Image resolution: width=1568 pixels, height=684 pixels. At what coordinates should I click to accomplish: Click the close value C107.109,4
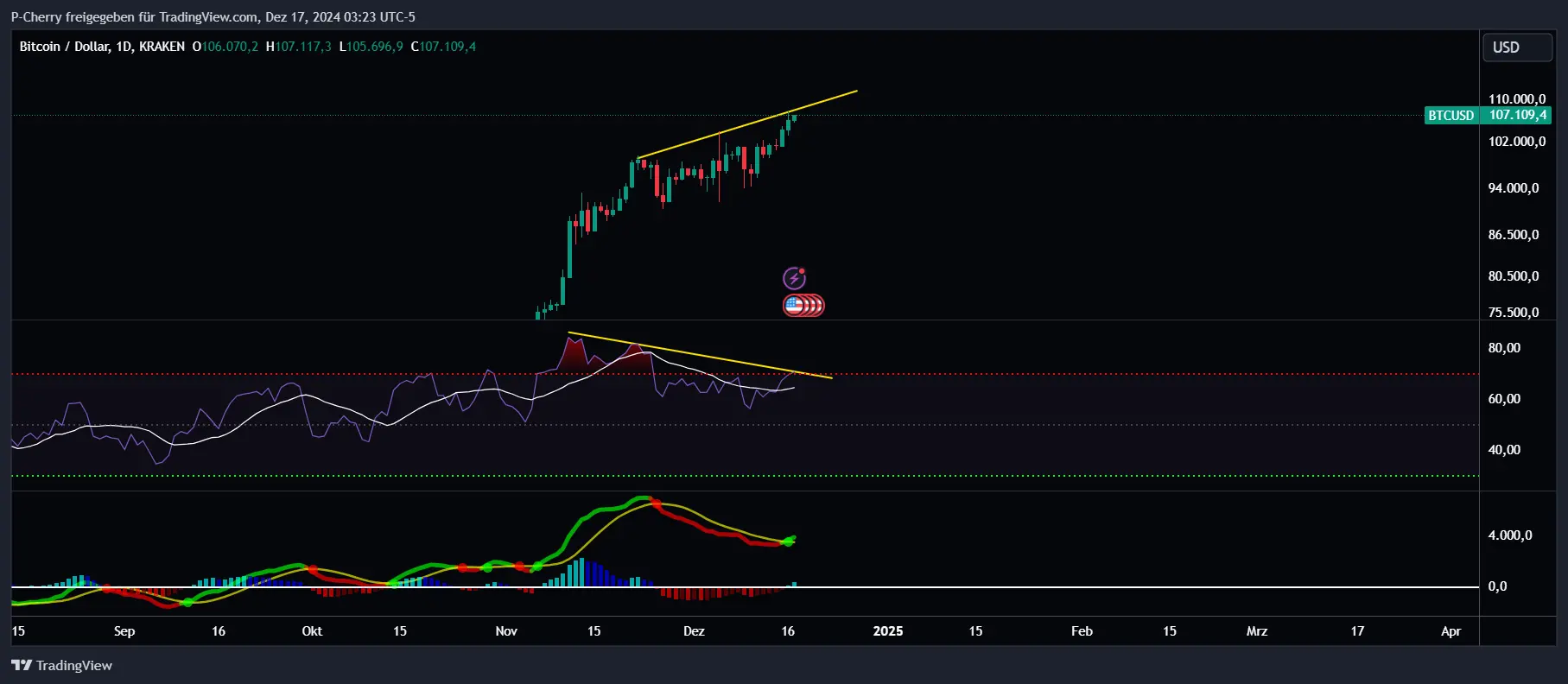pyautogui.click(x=443, y=47)
